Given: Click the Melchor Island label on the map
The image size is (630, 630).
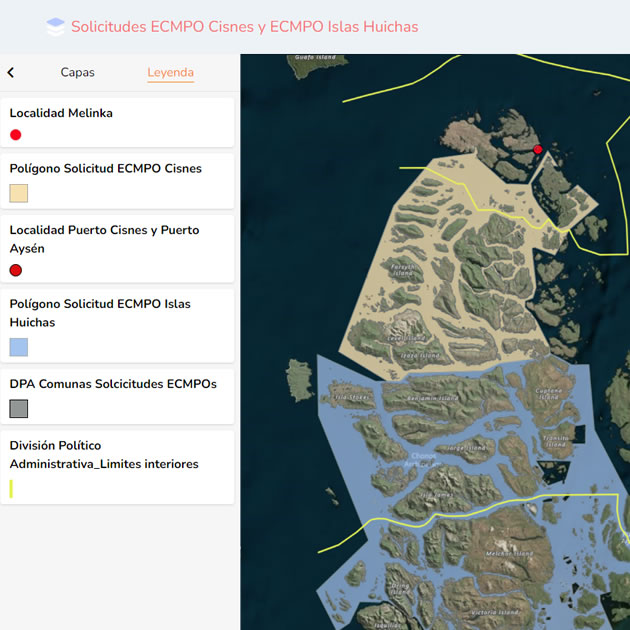Looking at the screenshot, I should [x=499, y=553].
